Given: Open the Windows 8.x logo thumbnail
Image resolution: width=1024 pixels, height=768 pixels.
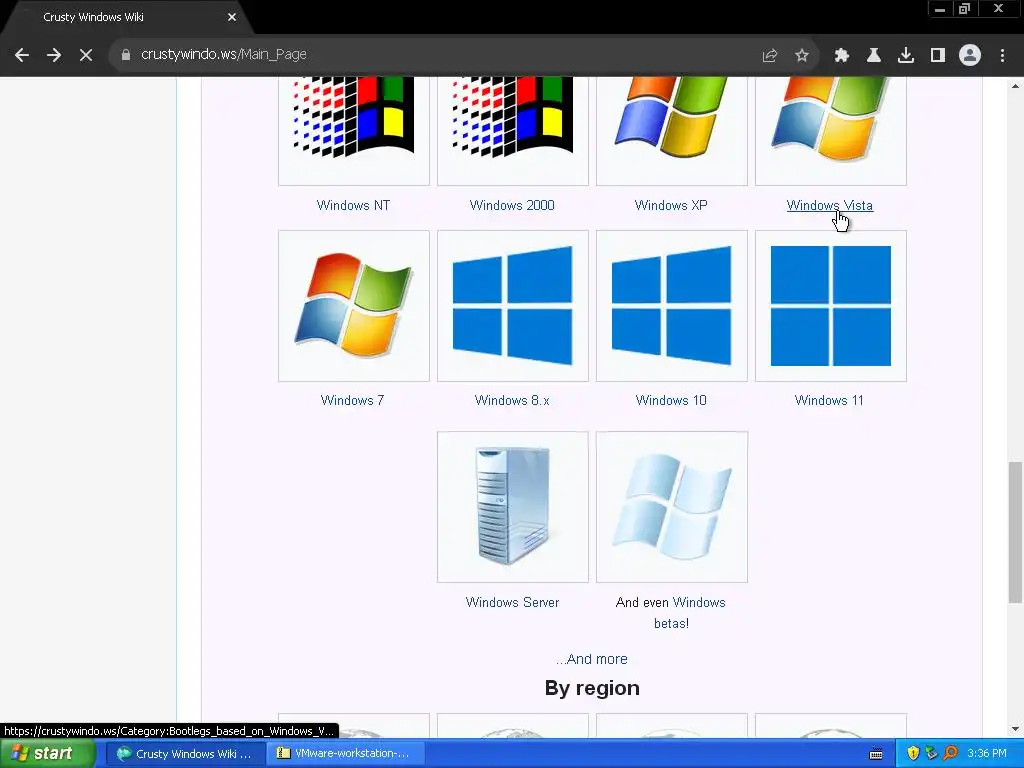Looking at the screenshot, I should tap(513, 306).
